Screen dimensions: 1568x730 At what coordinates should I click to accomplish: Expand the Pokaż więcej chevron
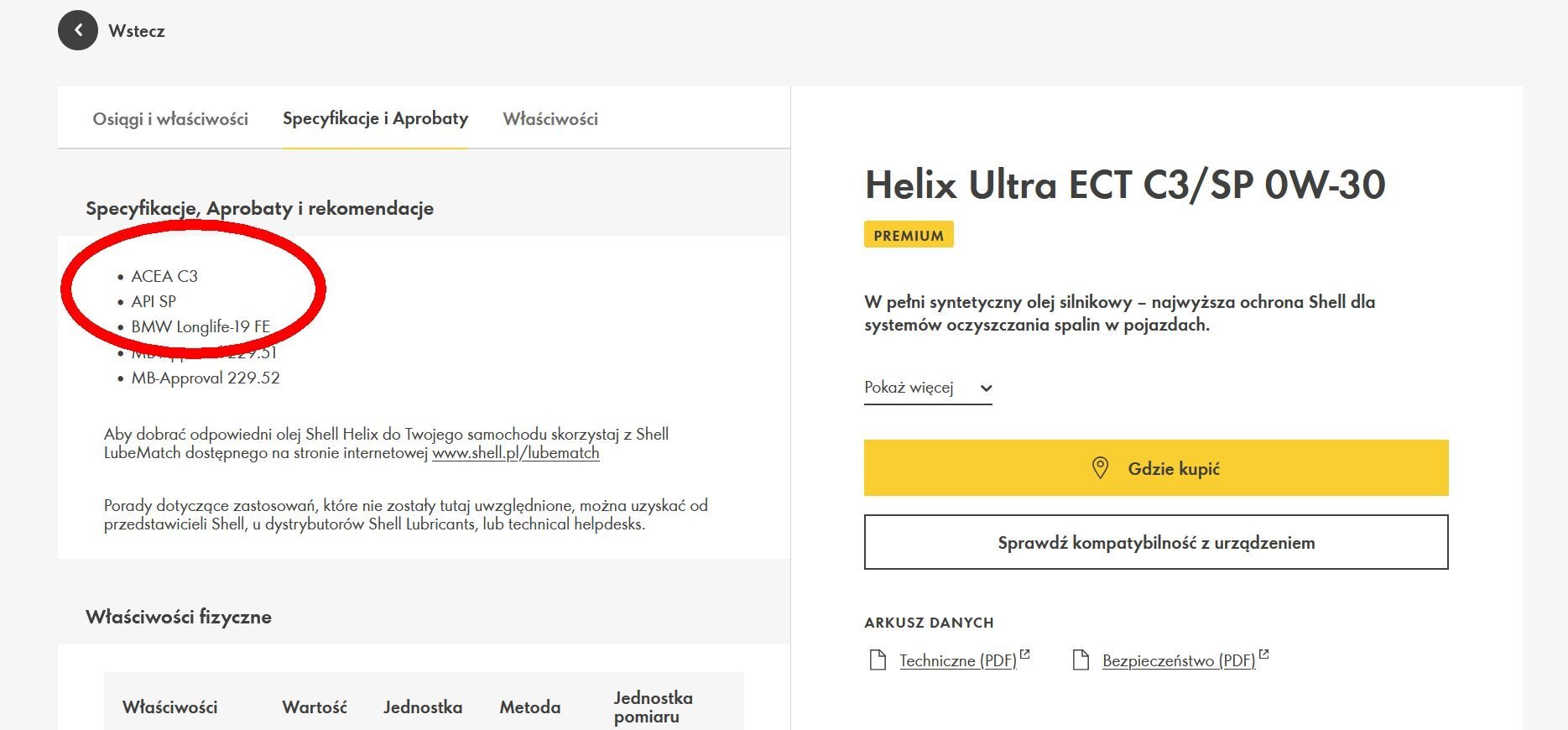click(x=986, y=388)
